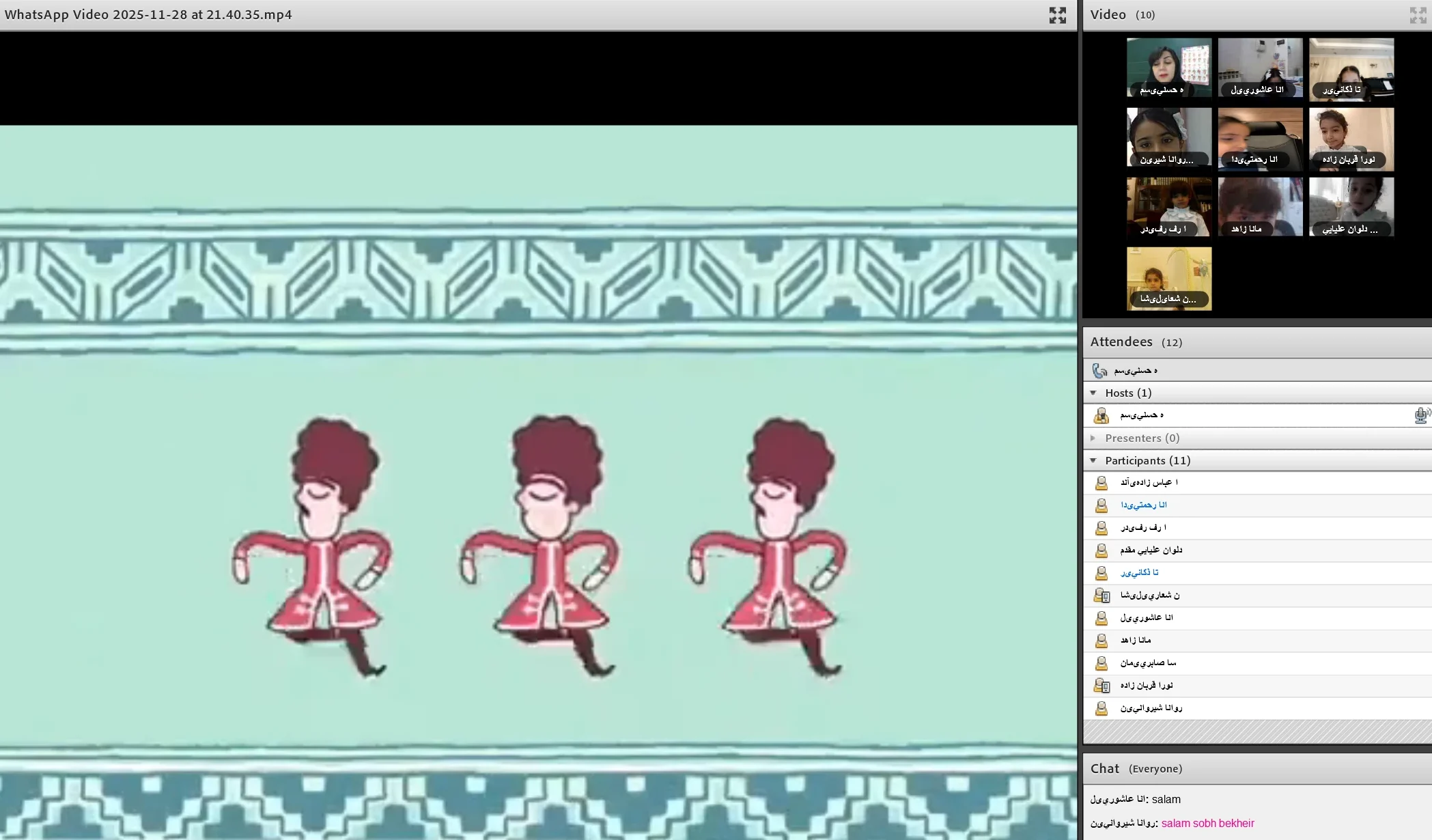Viewport: 1432px width, 840px height.
Task: Expand the Presenters (0) group
Action: pyautogui.click(x=1093, y=438)
